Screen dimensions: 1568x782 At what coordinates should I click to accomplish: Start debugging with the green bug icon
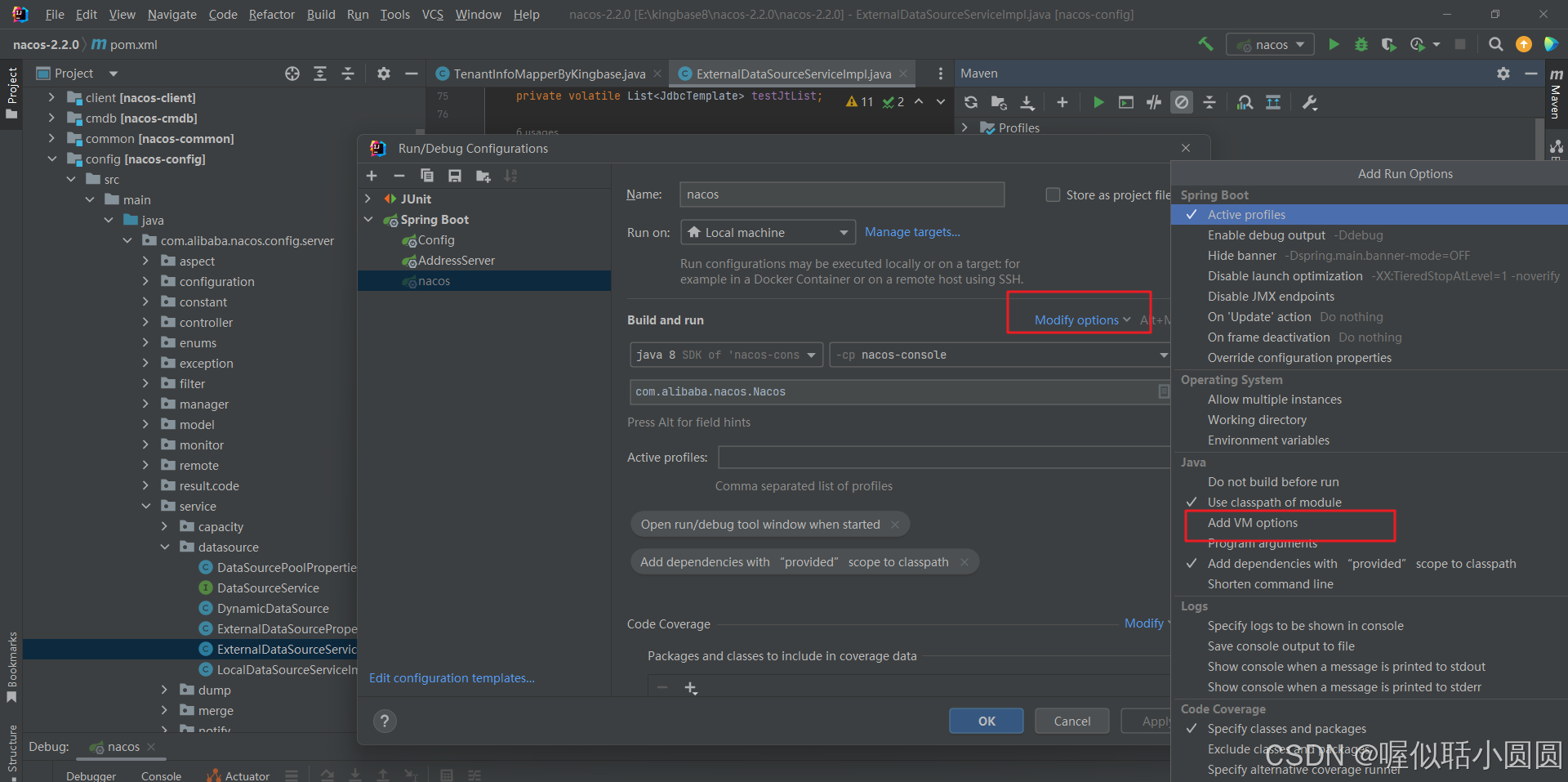click(x=1361, y=44)
